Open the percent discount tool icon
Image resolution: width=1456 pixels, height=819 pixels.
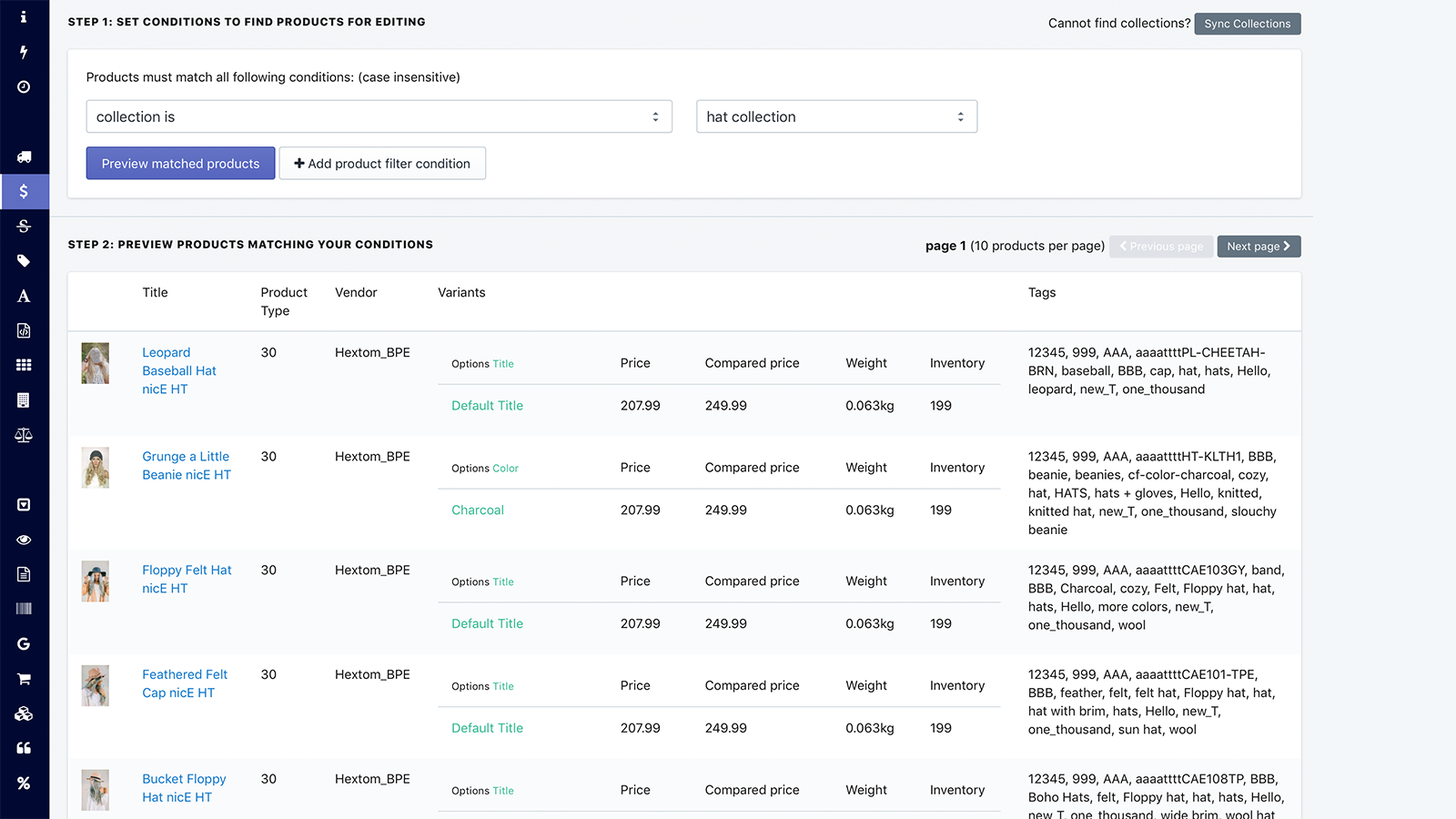24,783
